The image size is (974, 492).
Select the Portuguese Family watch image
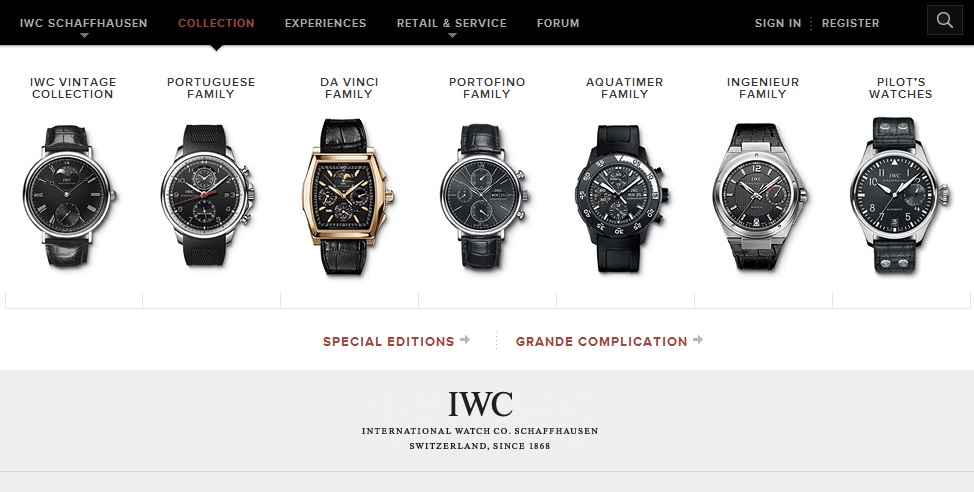click(x=207, y=195)
